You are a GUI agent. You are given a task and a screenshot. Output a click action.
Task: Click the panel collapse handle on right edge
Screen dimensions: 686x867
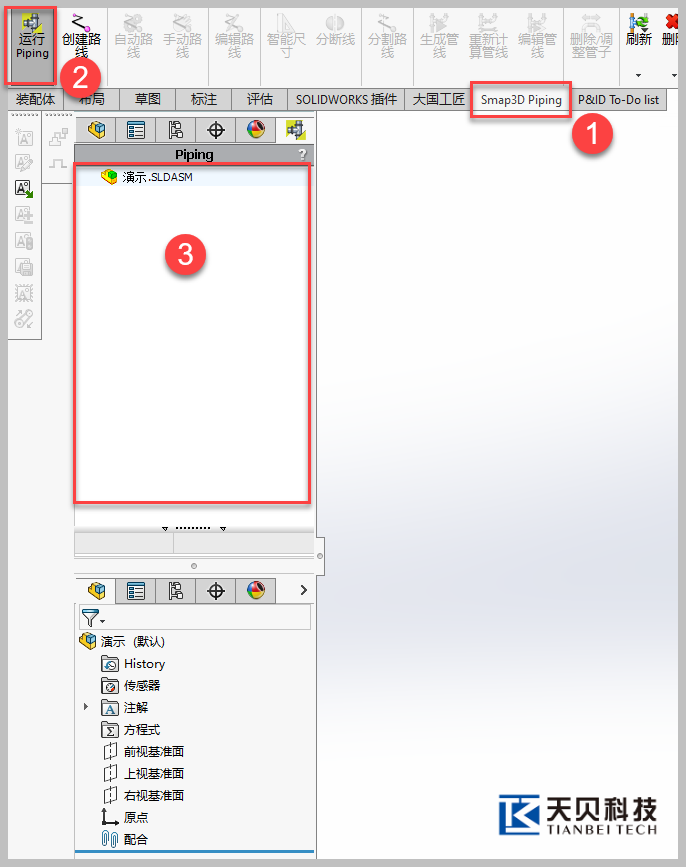pos(320,556)
